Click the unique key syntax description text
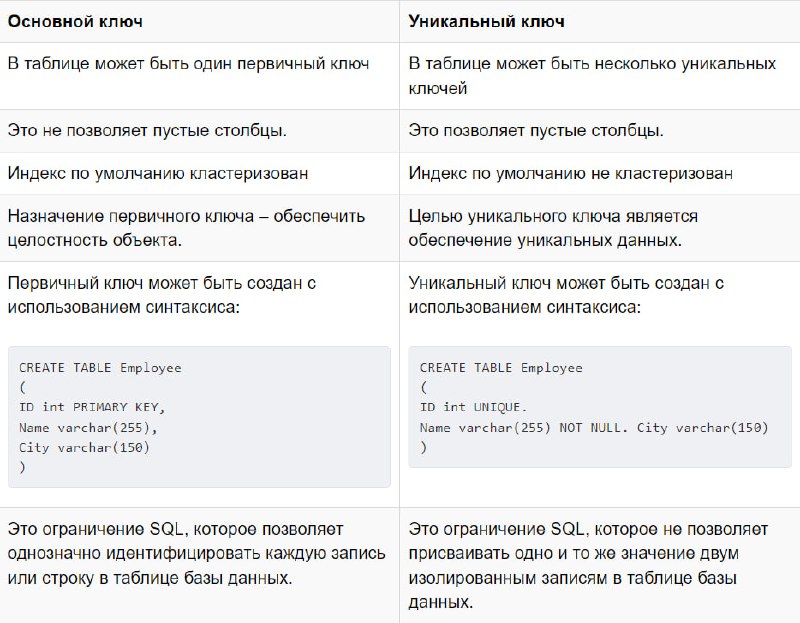This screenshot has width=800, height=623. 566,295
